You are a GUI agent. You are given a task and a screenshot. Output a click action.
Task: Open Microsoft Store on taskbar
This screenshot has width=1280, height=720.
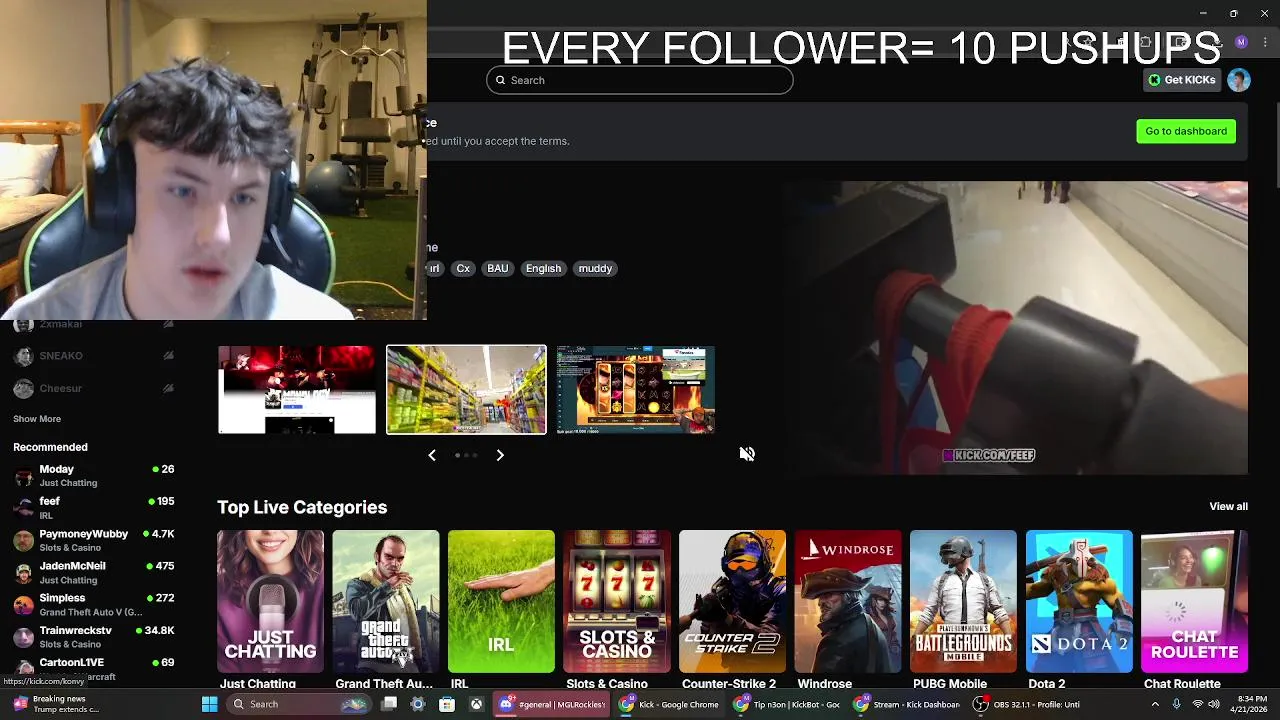point(447,704)
